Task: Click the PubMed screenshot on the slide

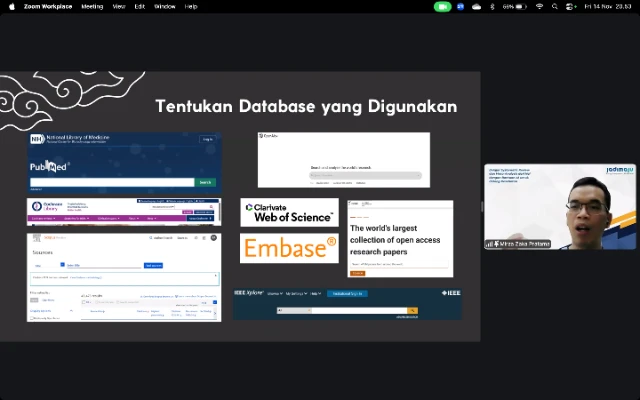Action: pyautogui.click(x=124, y=162)
